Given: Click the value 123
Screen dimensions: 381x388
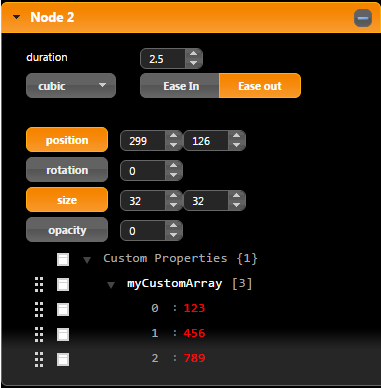Looking at the screenshot, I should tap(194, 308).
